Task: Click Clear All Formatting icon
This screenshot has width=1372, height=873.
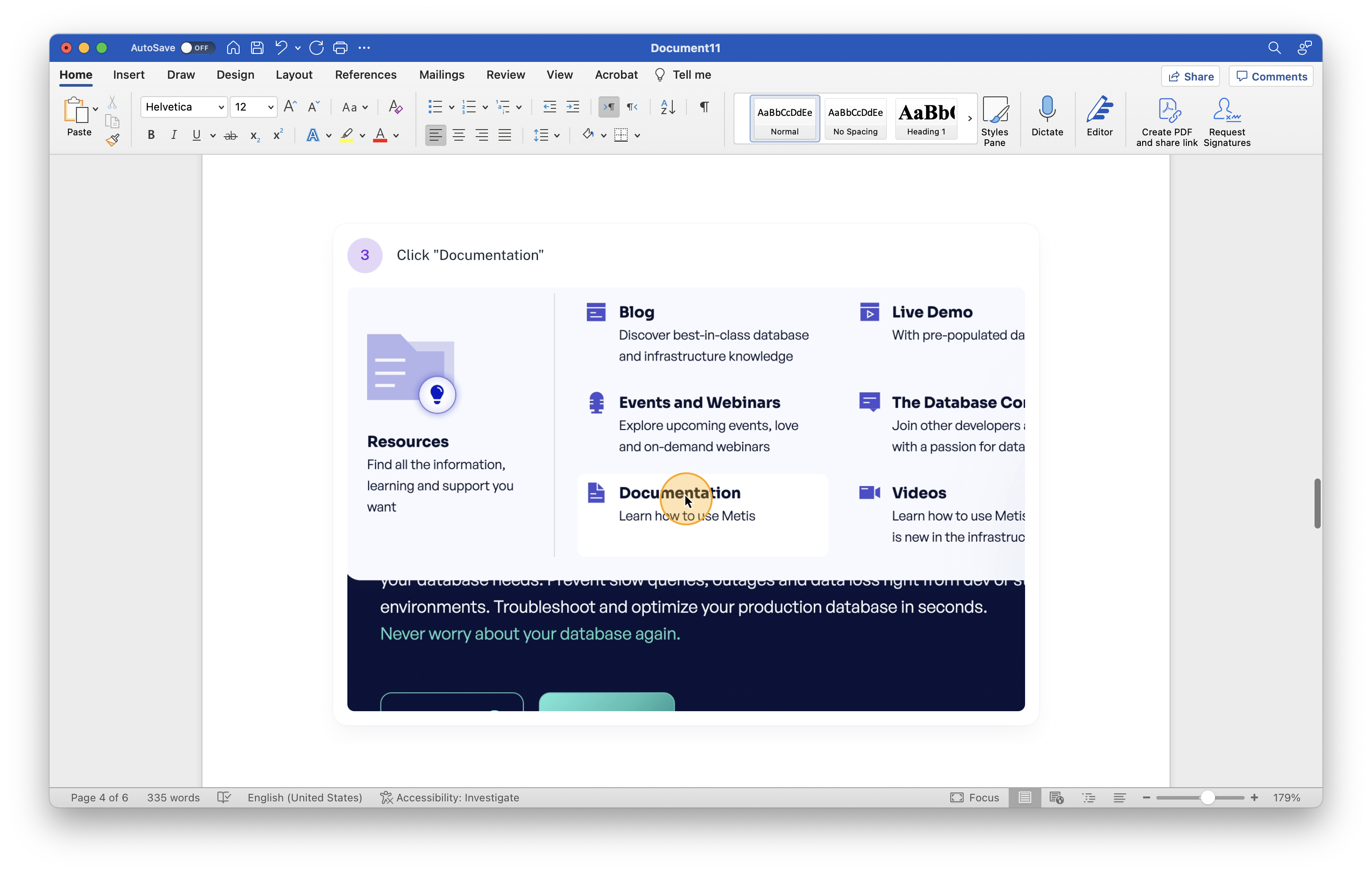Action: click(x=396, y=107)
